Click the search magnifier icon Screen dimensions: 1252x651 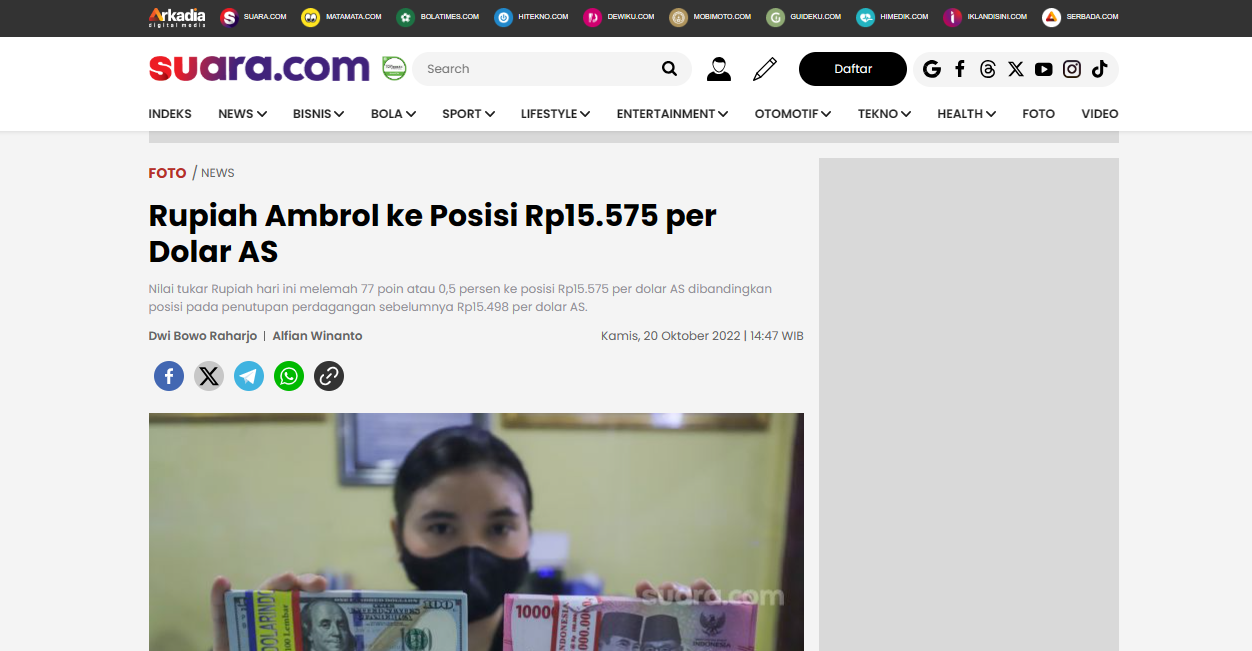click(670, 69)
